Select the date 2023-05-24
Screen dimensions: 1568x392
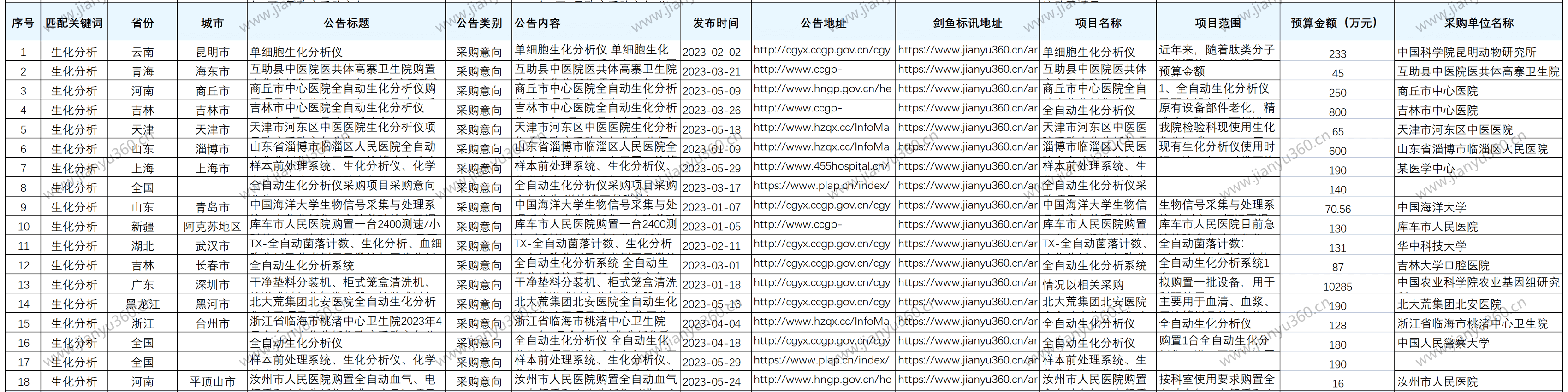(x=712, y=382)
